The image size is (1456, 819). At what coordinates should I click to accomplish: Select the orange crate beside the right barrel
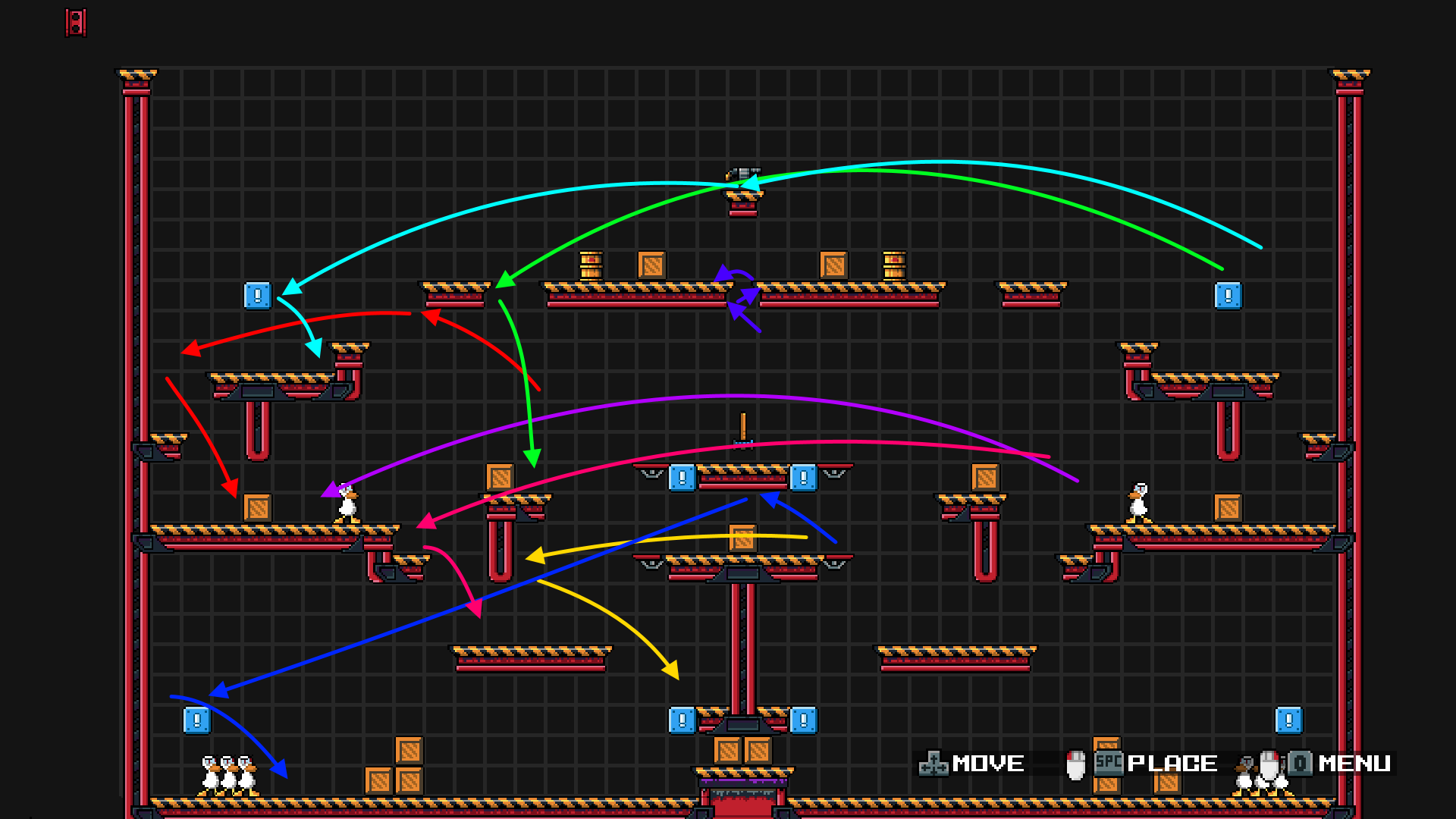point(833,265)
